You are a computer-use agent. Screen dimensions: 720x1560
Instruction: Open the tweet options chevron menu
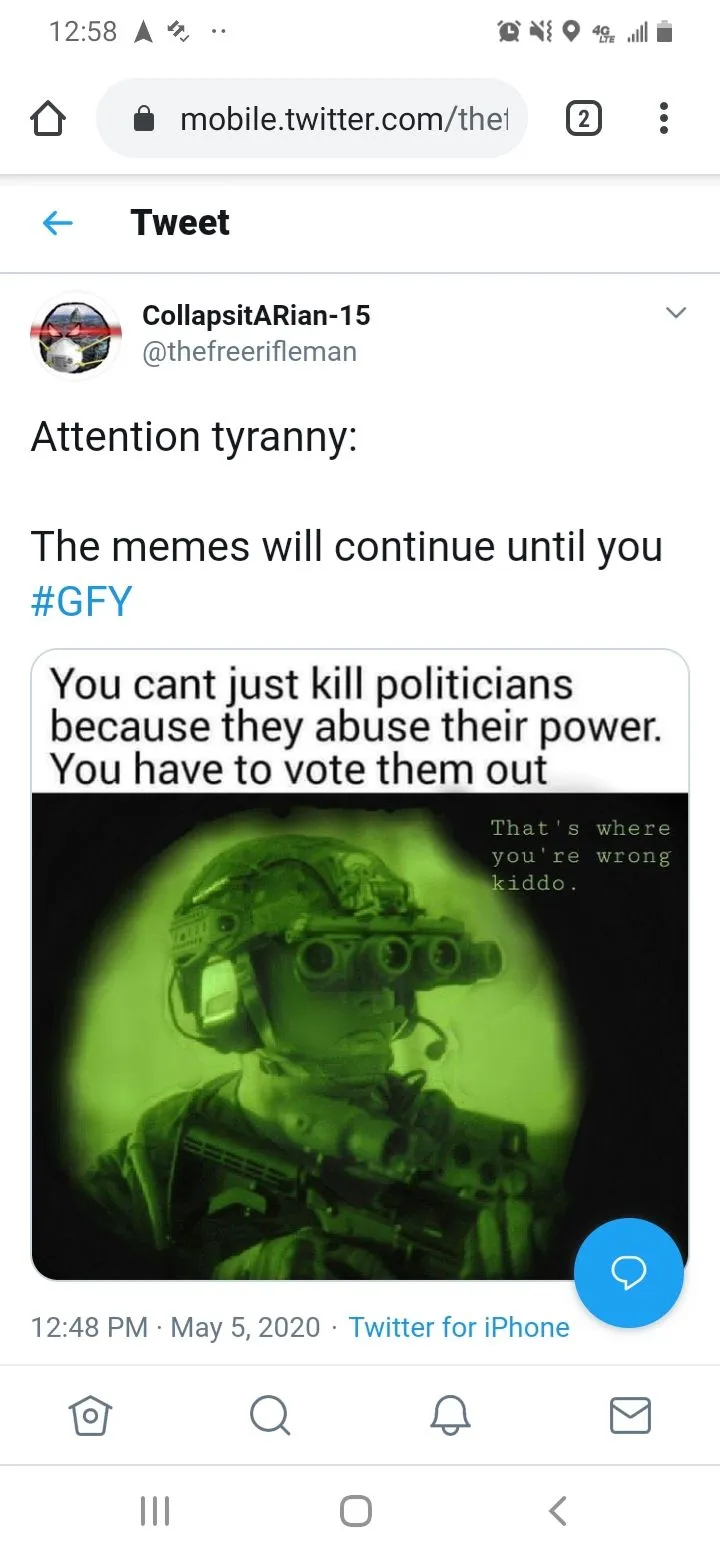tap(677, 313)
